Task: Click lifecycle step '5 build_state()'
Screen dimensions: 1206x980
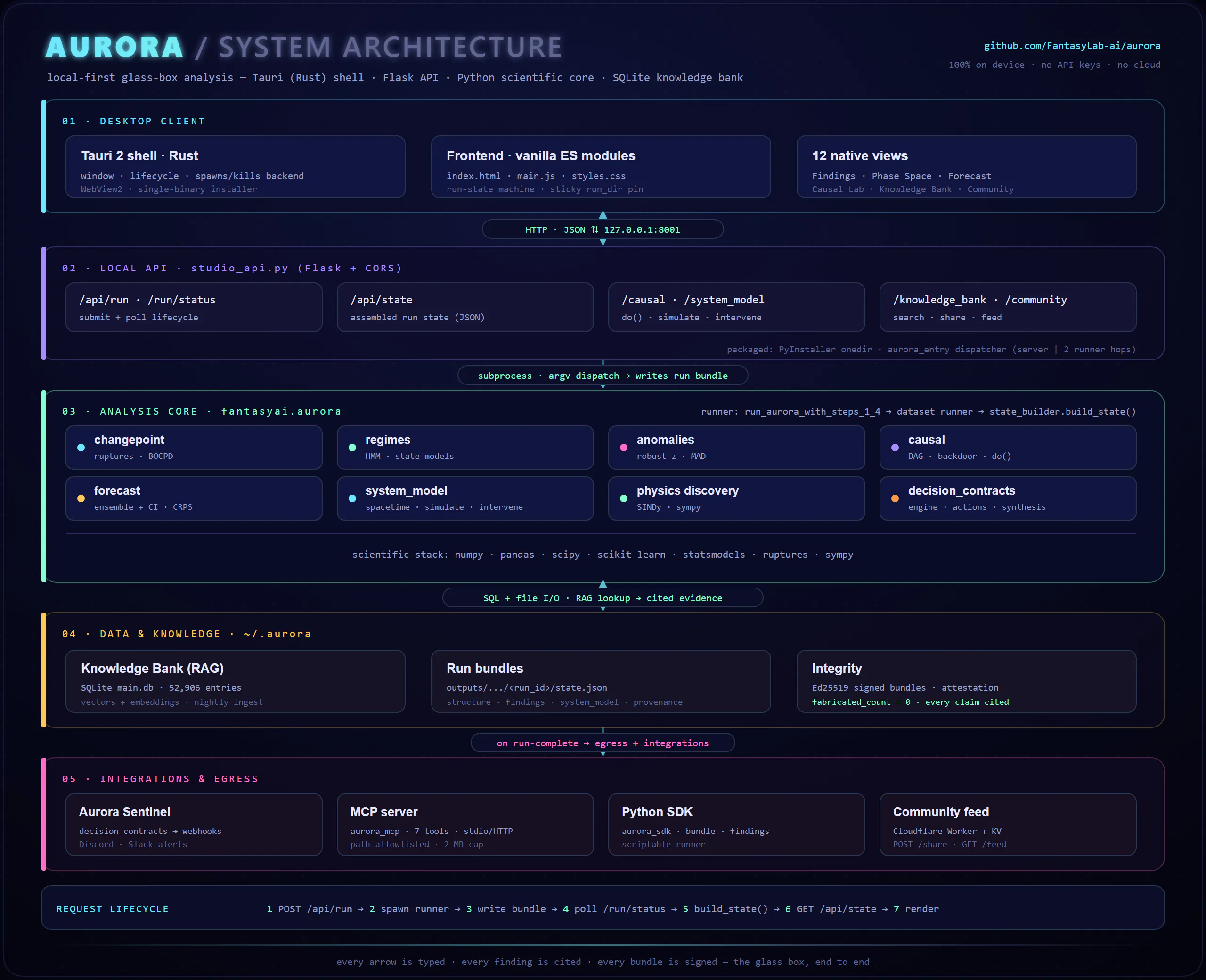Action: [x=725, y=909]
